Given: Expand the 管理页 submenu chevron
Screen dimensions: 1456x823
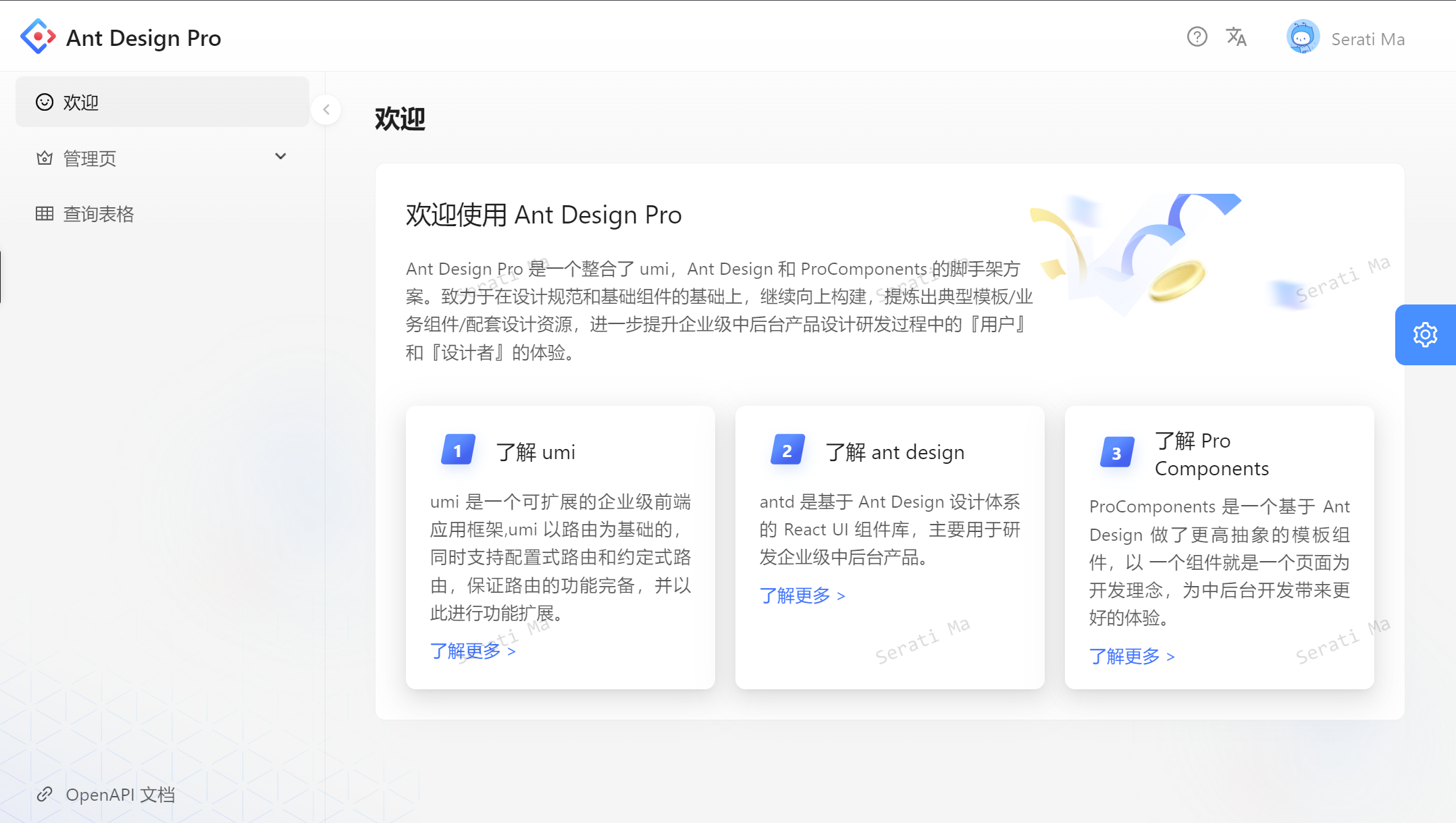Looking at the screenshot, I should click(280, 157).
